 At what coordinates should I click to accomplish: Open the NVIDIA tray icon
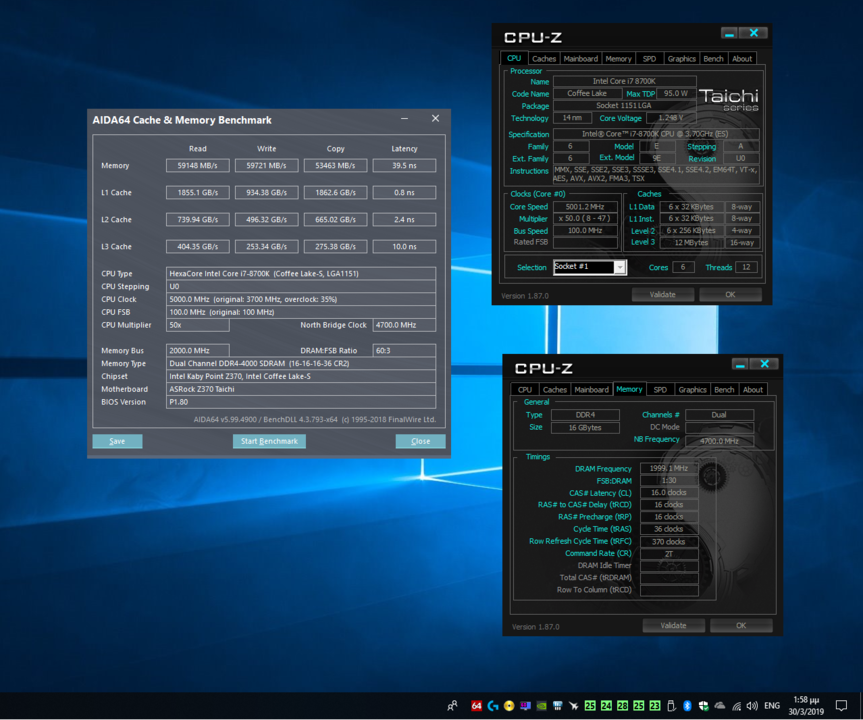tap(542, 706)
